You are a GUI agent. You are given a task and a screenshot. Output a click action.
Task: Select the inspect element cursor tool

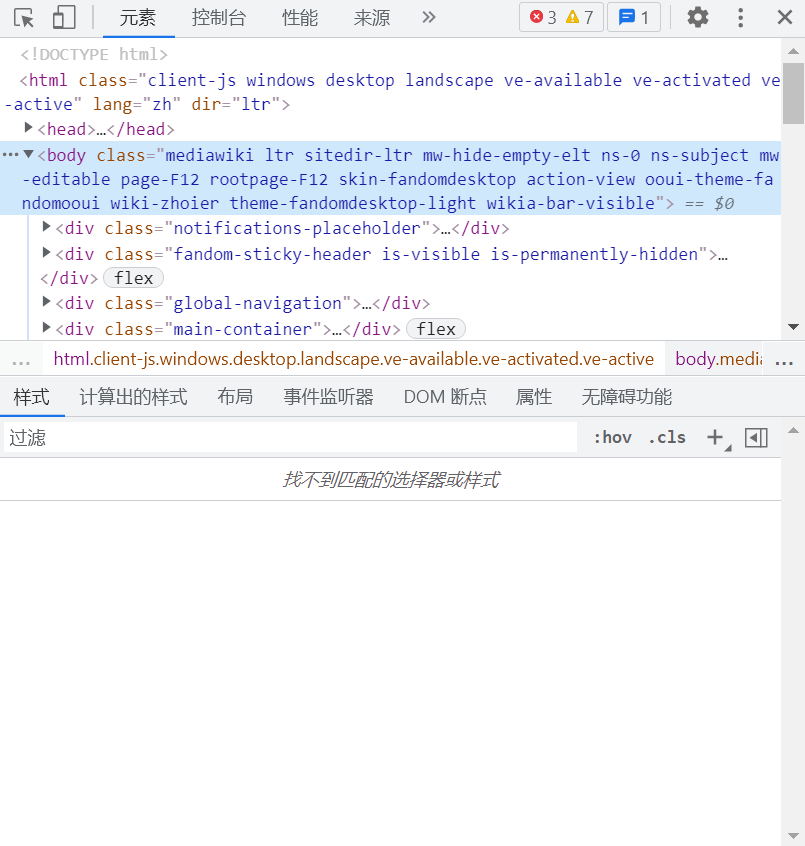pos(24,17)
